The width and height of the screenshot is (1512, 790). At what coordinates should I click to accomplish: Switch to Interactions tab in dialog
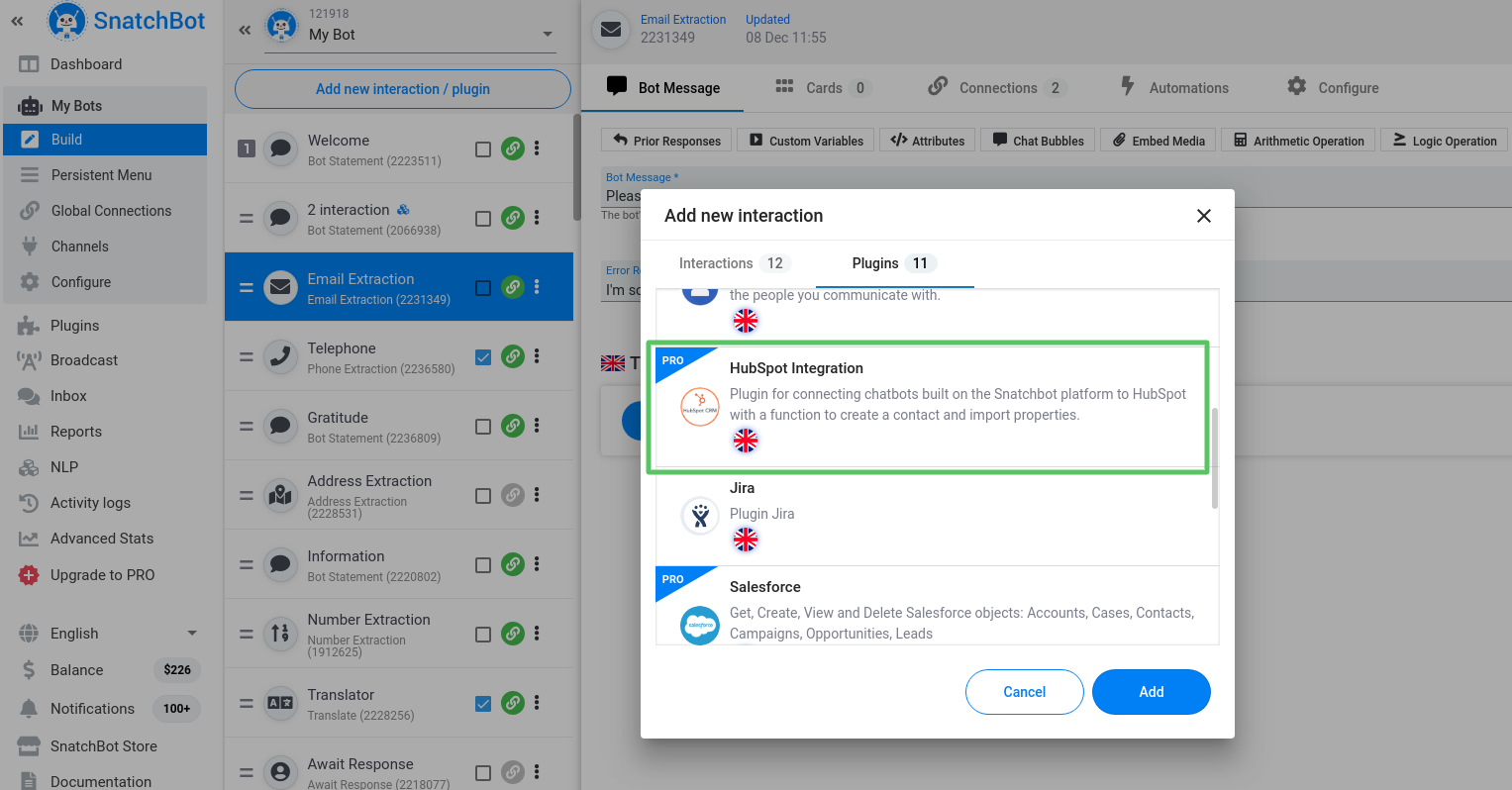733,263
